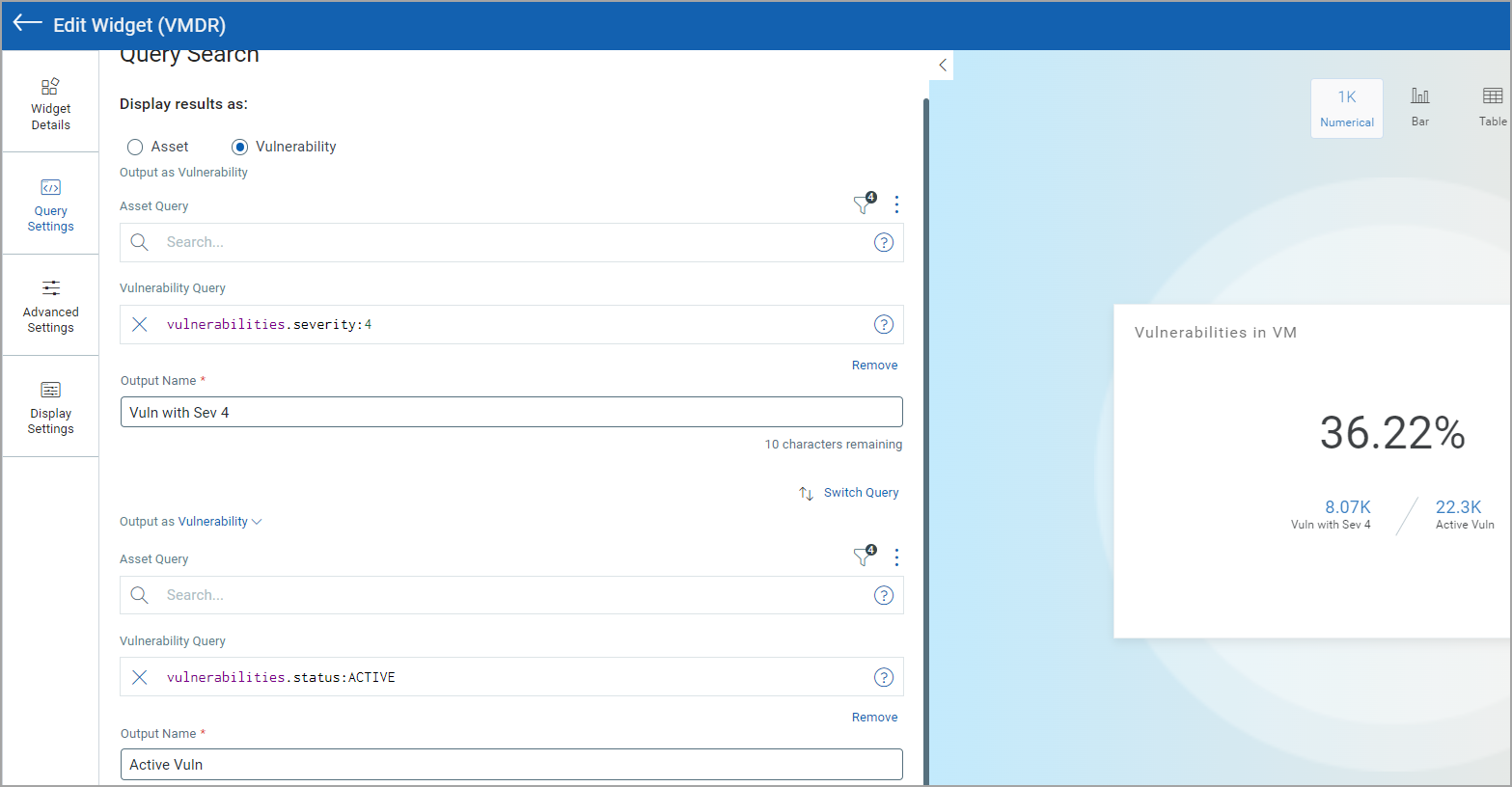Click the 'Display results as:' label
This screenshot has width=1512, height=787.
pos(183,104)
